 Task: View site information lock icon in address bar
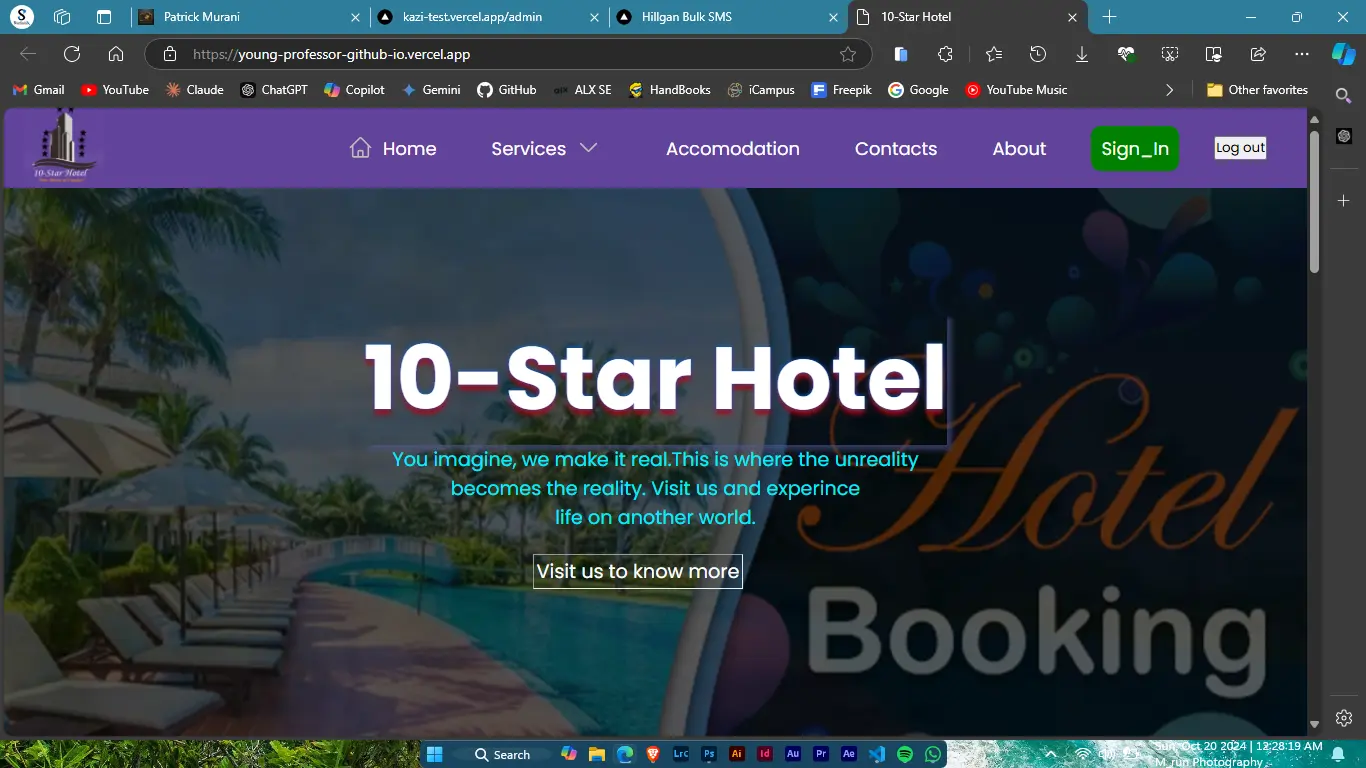point(170,54)
